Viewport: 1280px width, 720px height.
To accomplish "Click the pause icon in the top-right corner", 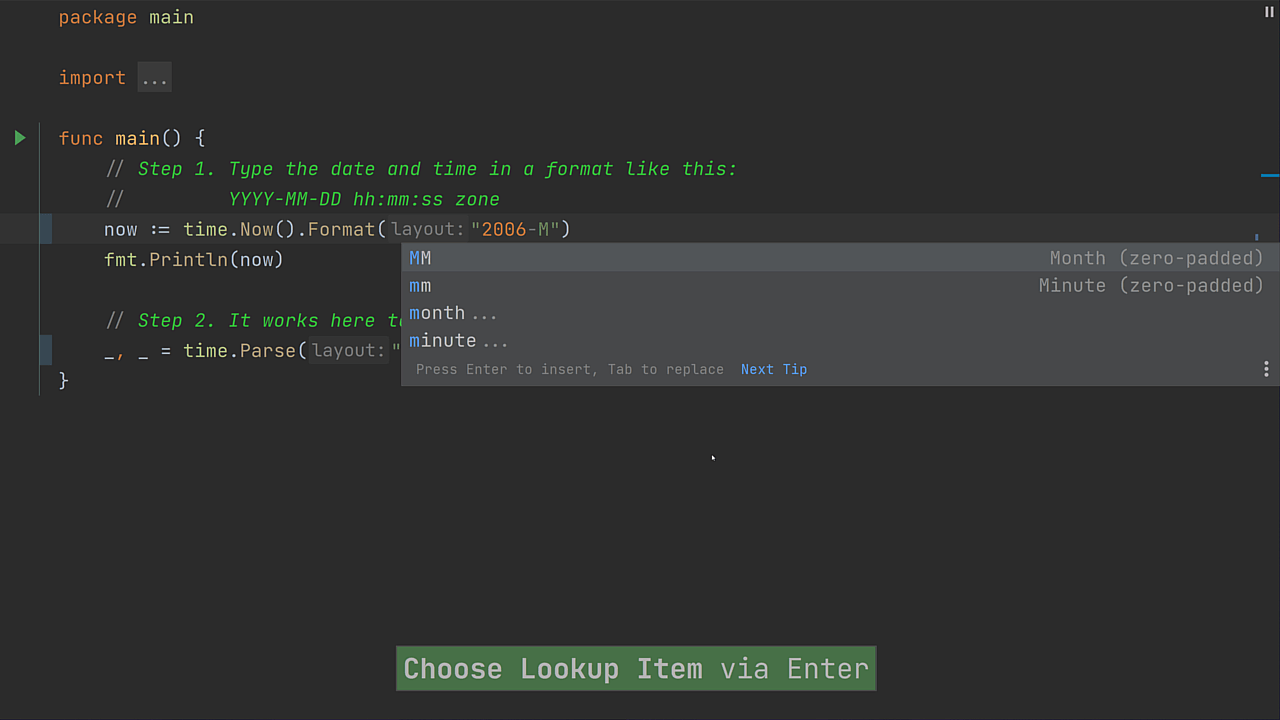I will (1267, 11).
